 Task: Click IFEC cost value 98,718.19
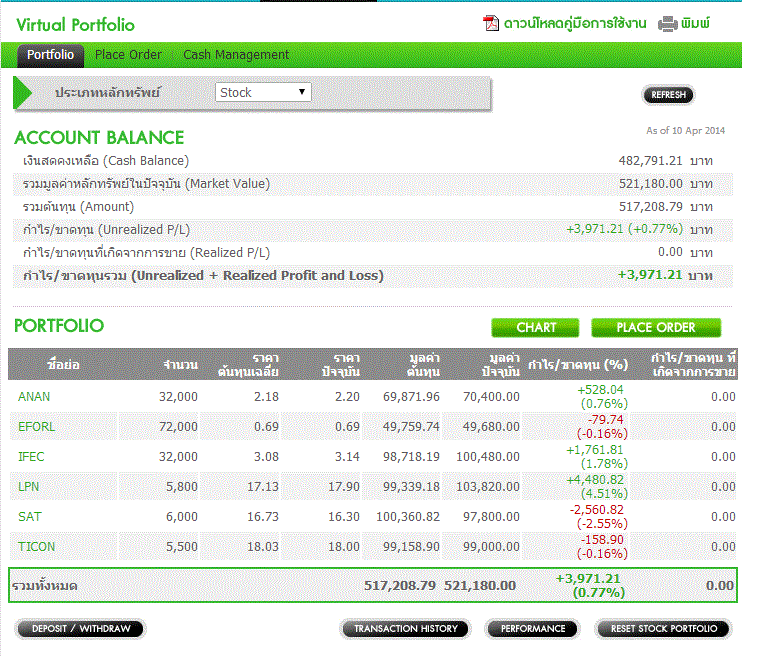[x=411, y=457]
